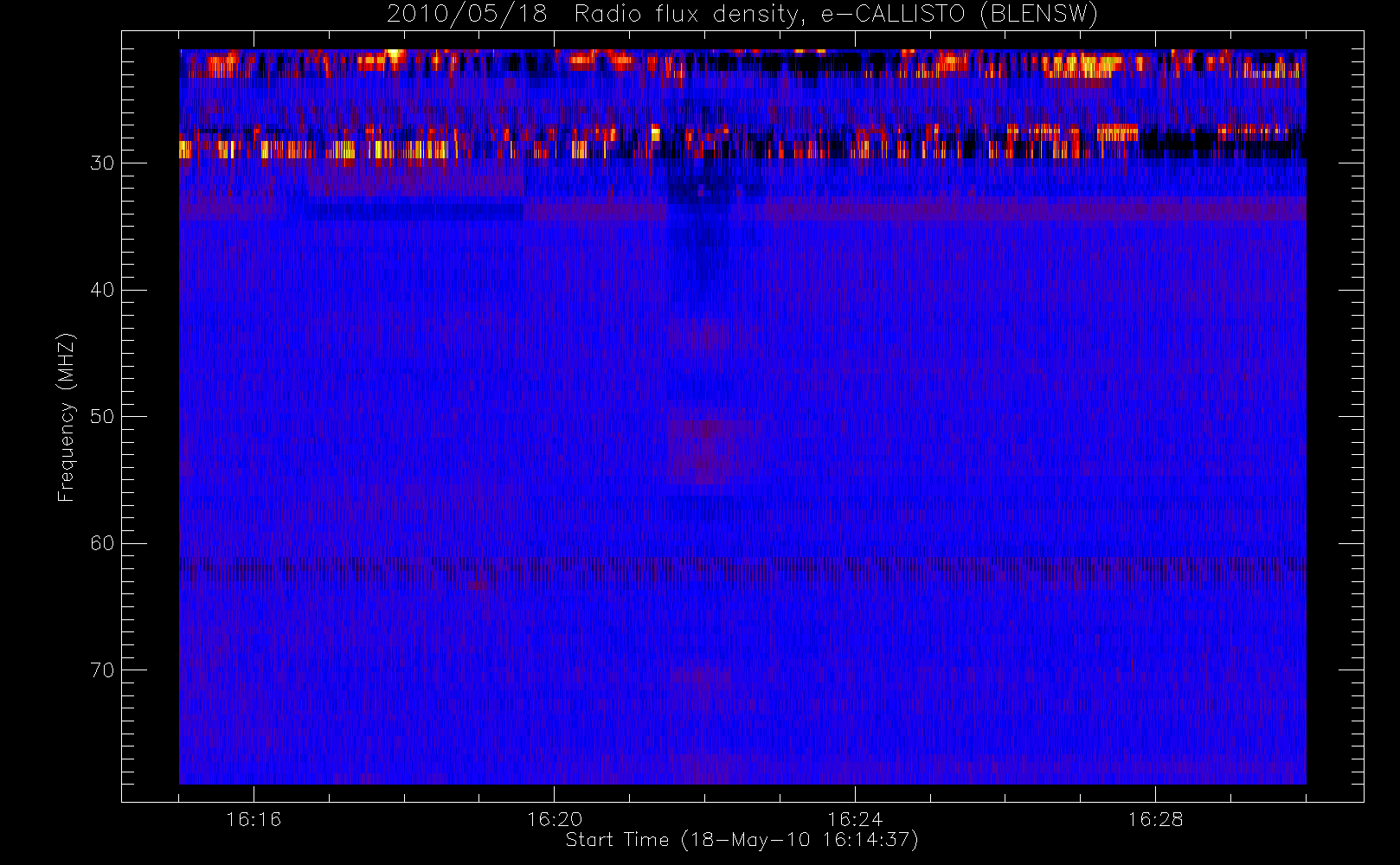Click the date '2010/05/18' in the title
This screenshot has width=1400, height=865.
[466, 15]
